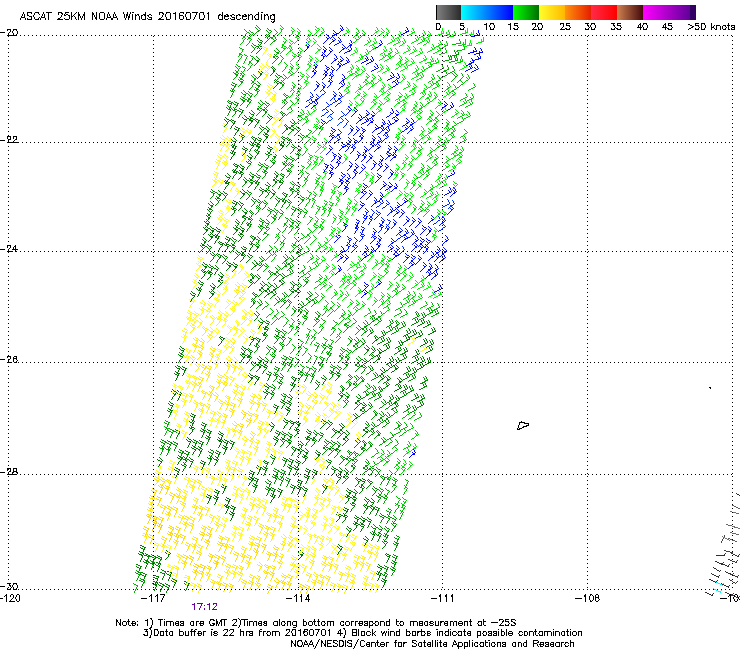Click the gray 0-5 knots color segment
Screen dimensions: 740x650
[x=448, y=12]
